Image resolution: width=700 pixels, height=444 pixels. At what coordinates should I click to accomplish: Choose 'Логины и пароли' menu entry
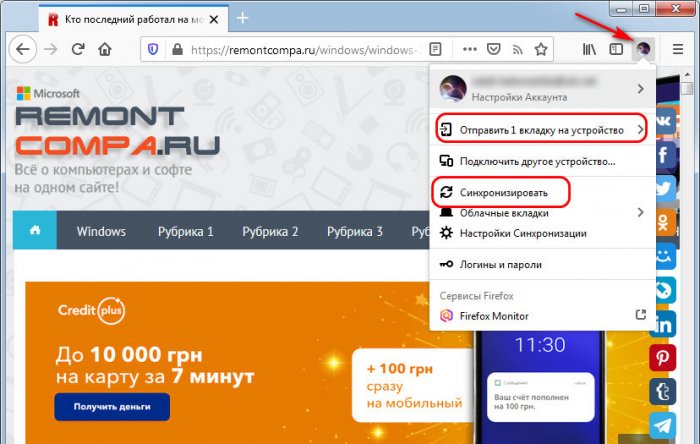501,265
